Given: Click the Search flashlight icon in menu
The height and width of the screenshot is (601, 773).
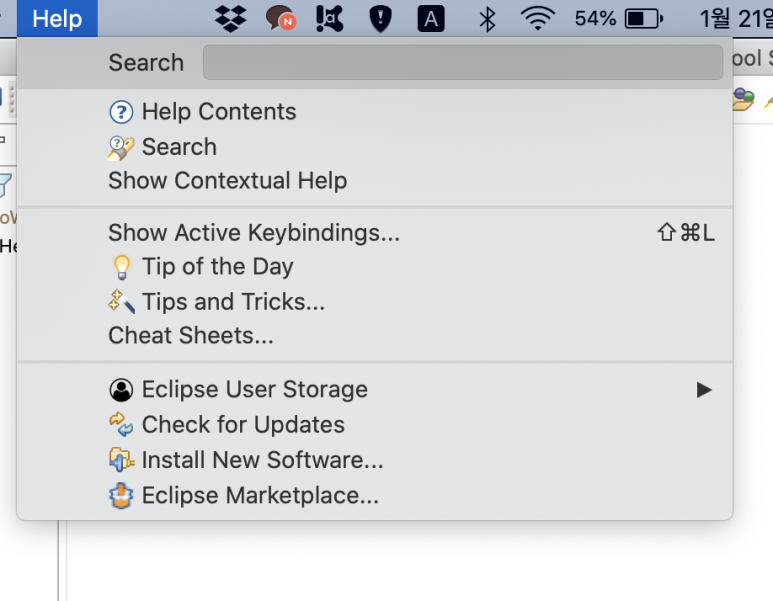Looking at the screenshot, I should 121,148.
